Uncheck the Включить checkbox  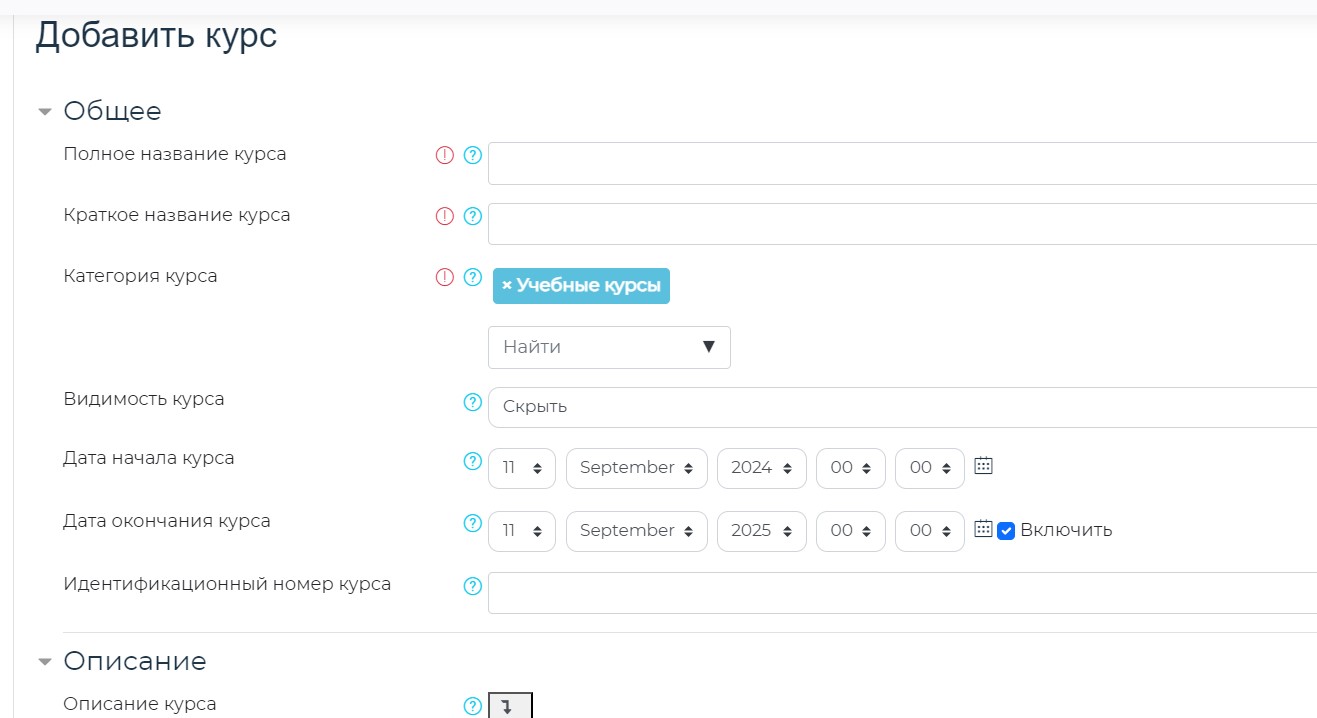pos(1006,531)
